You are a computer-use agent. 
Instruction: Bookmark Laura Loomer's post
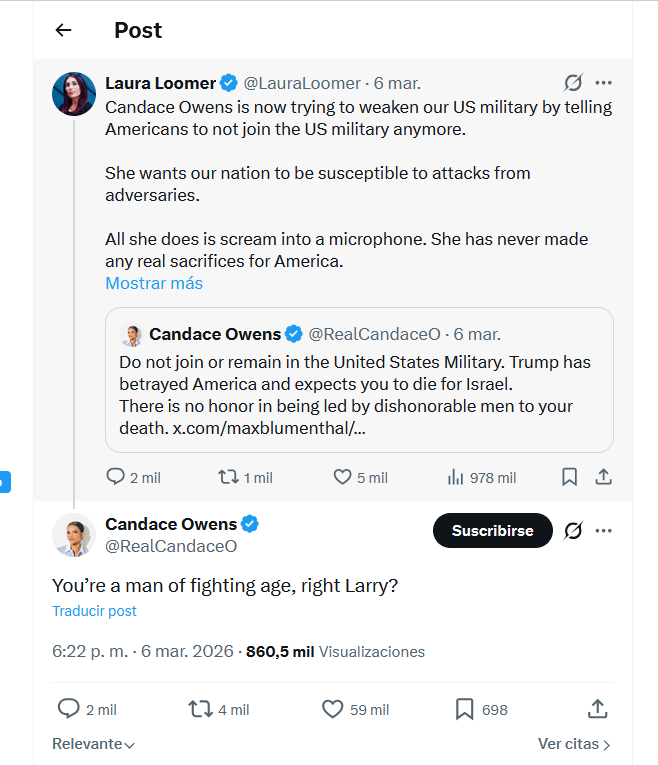click(x=569, y=477)
